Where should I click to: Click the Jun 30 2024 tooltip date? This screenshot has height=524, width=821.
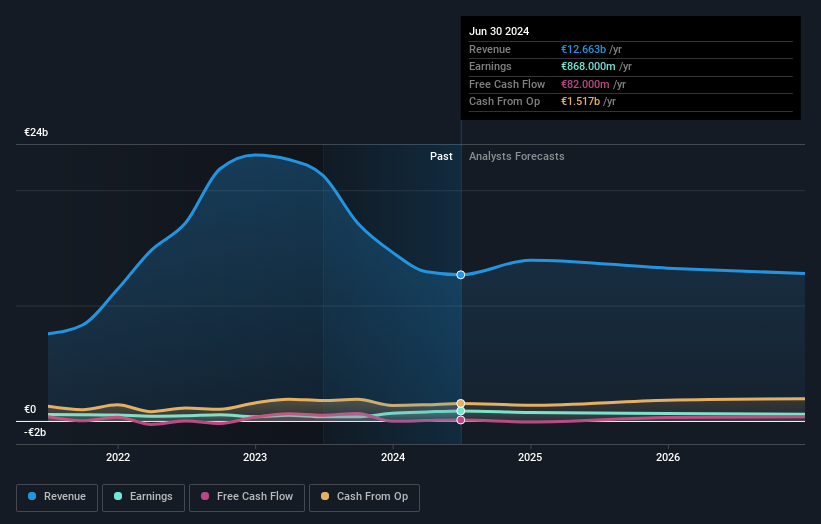(499, 31)
